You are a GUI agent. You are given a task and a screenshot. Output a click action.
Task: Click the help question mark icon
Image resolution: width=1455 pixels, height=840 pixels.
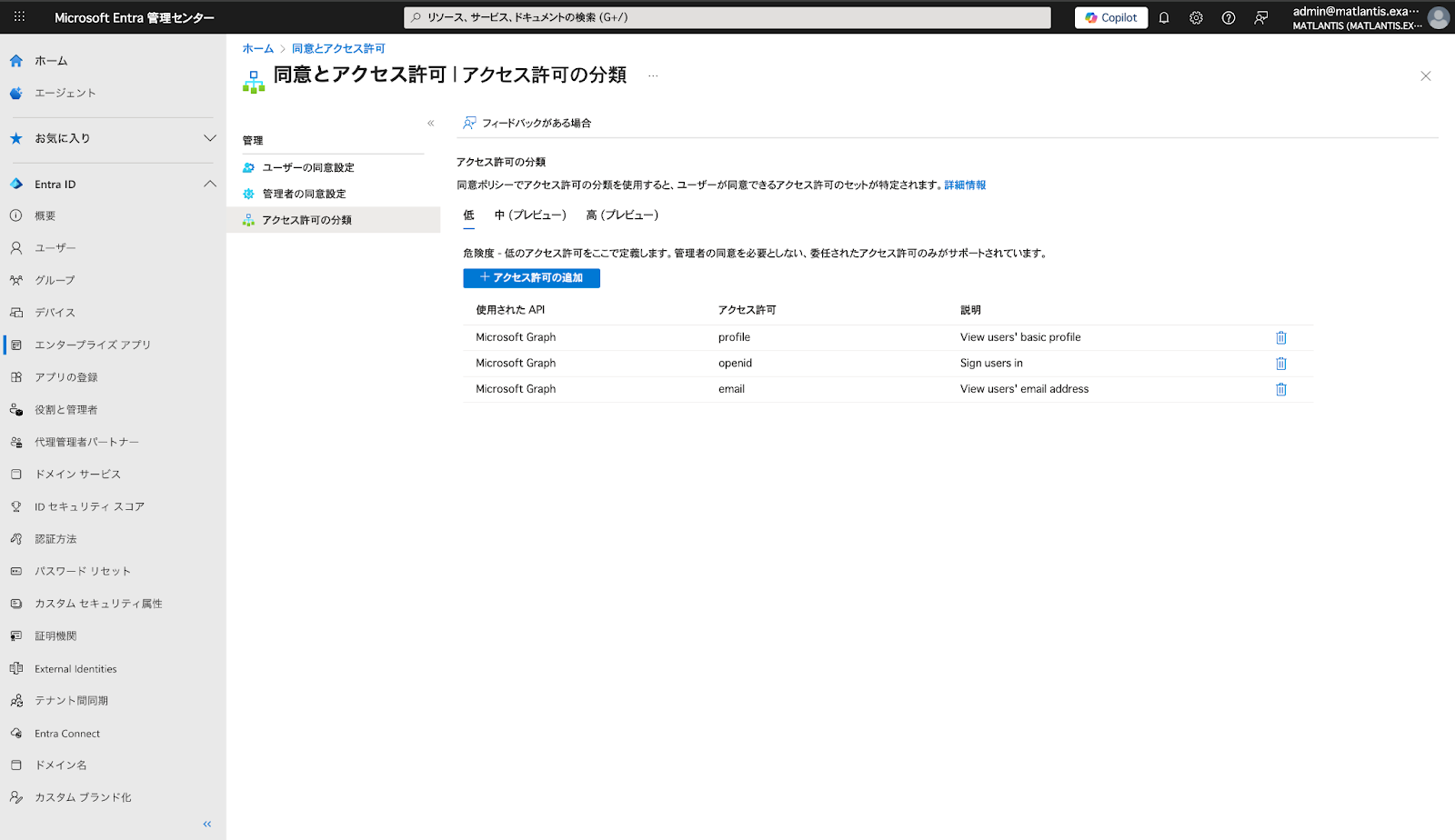[1229, 18]
